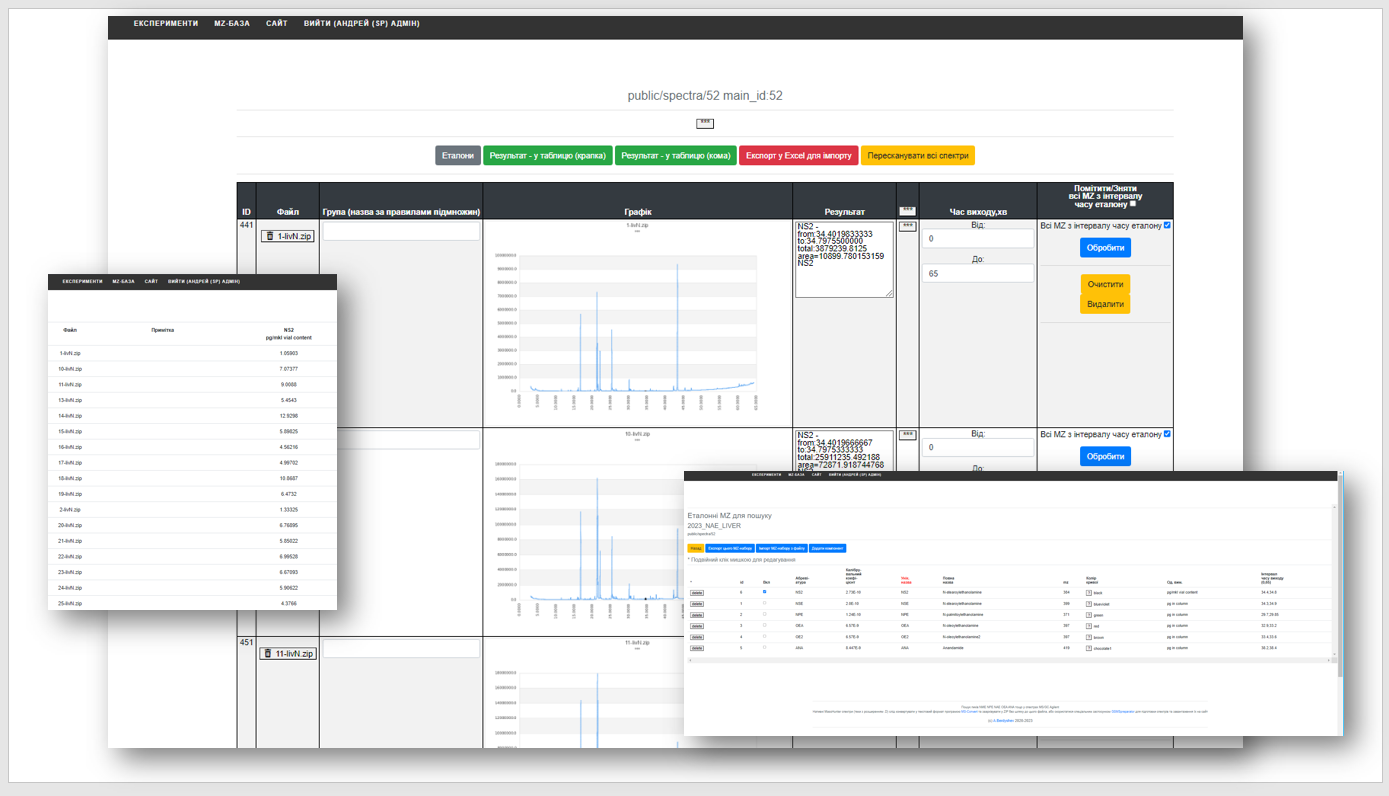Toggle header checkbox for all MZ intervals
Viewport: 1389px width, 796px height.
coord(1133,203)
